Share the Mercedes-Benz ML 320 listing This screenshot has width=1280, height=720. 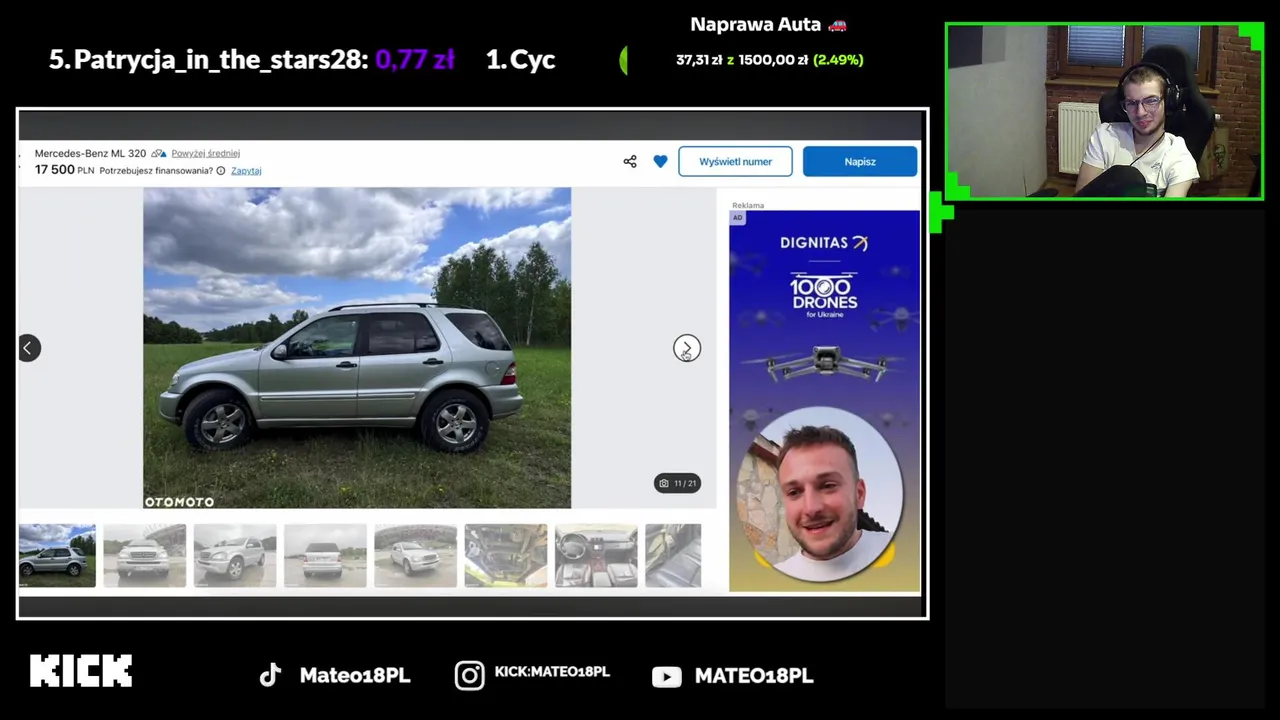tap(630, 161)
